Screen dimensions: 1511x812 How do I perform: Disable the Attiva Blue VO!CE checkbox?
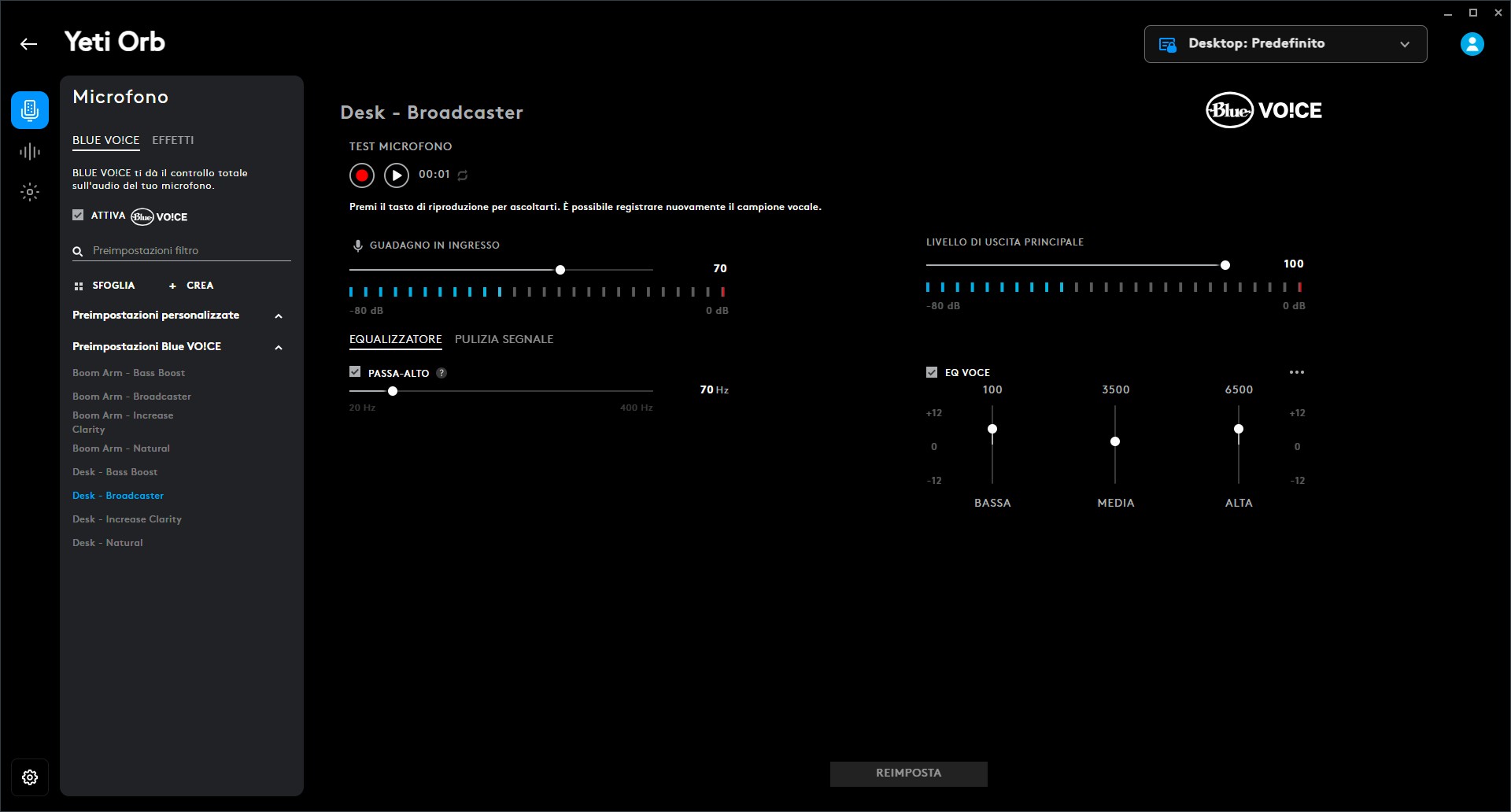(x=78, y=215)
